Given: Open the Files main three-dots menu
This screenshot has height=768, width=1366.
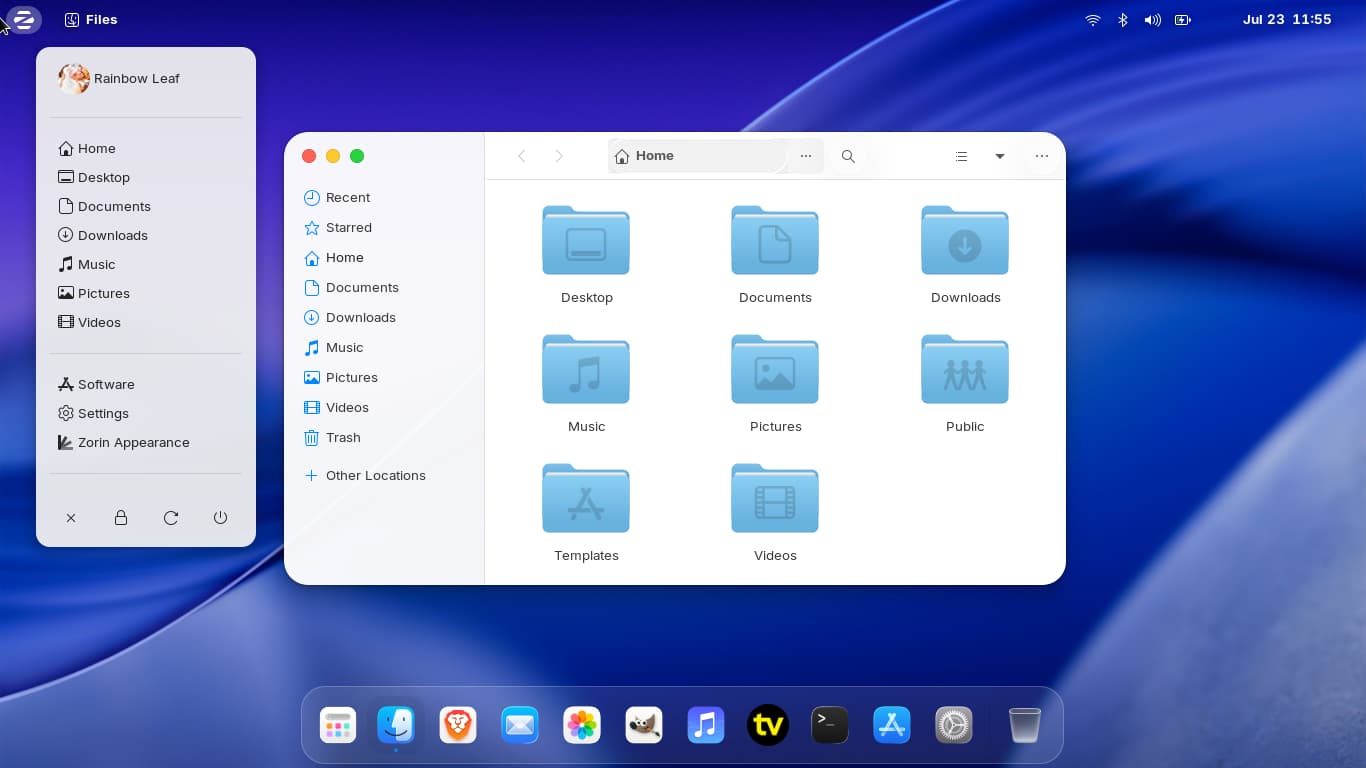Looking at the screenshot, I should (x=1042, y=156).
